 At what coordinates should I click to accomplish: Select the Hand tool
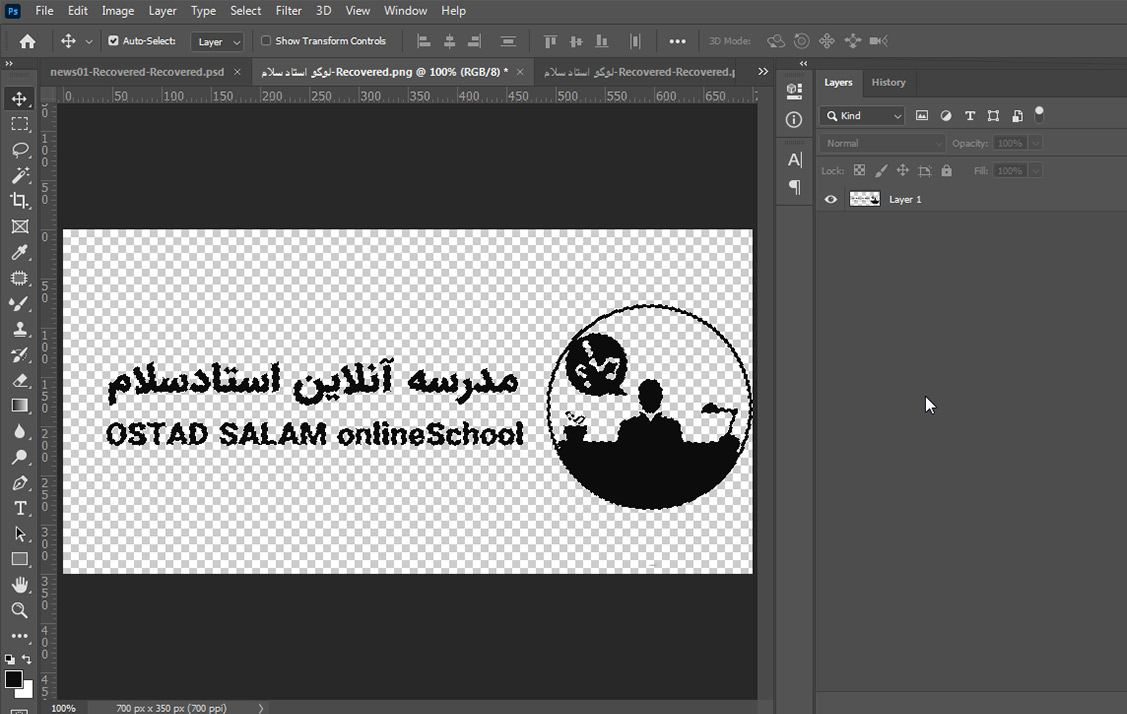pyautogui.click(x=19, y=585)
